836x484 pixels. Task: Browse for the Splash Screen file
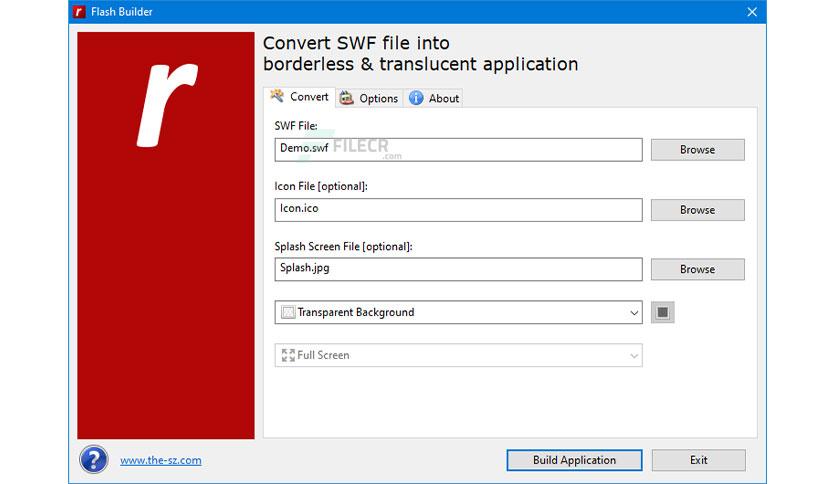click(697, 269)
